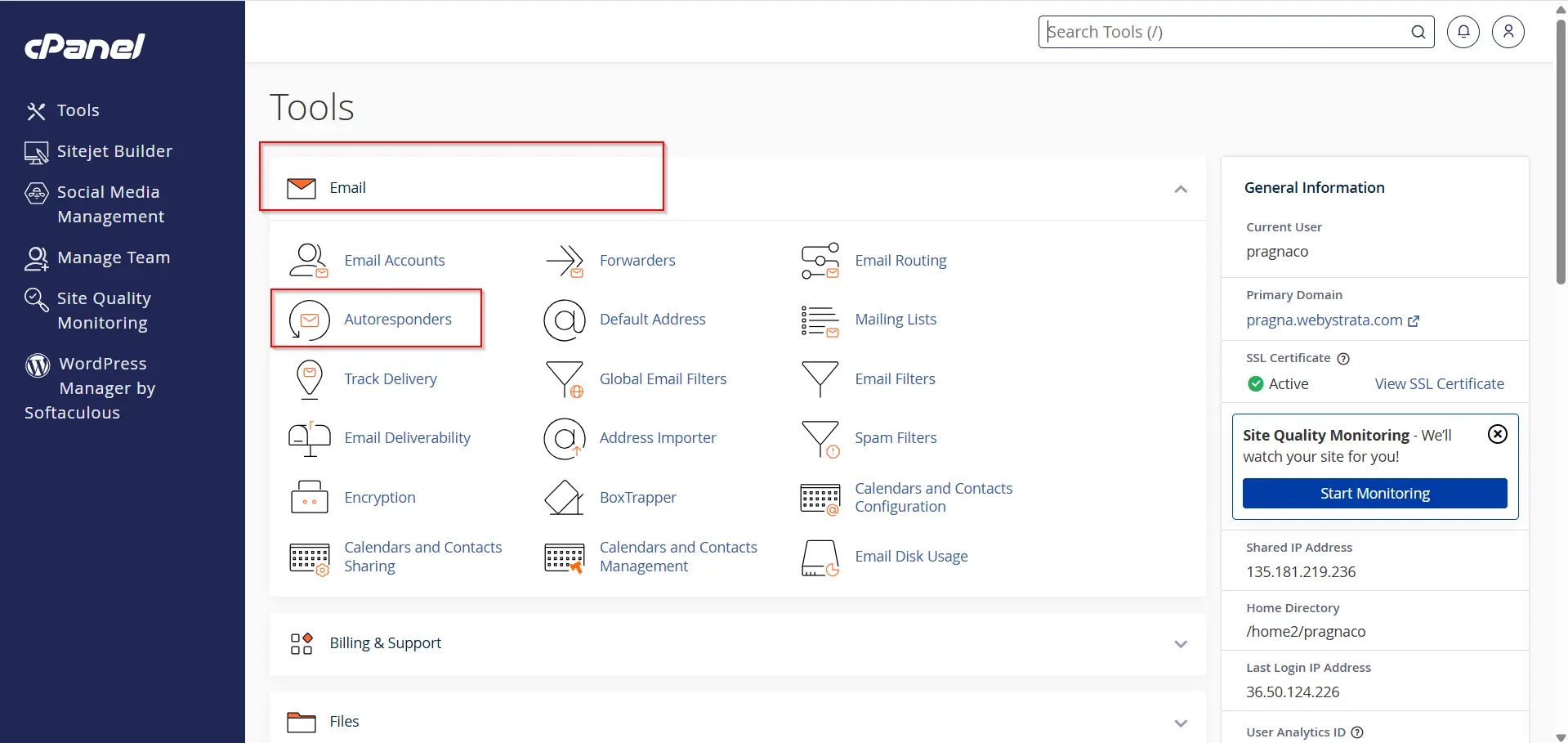Click the search magnifier icon
The width and height of the screenshot is (1568, 743).
click(x=1418, y=32)
